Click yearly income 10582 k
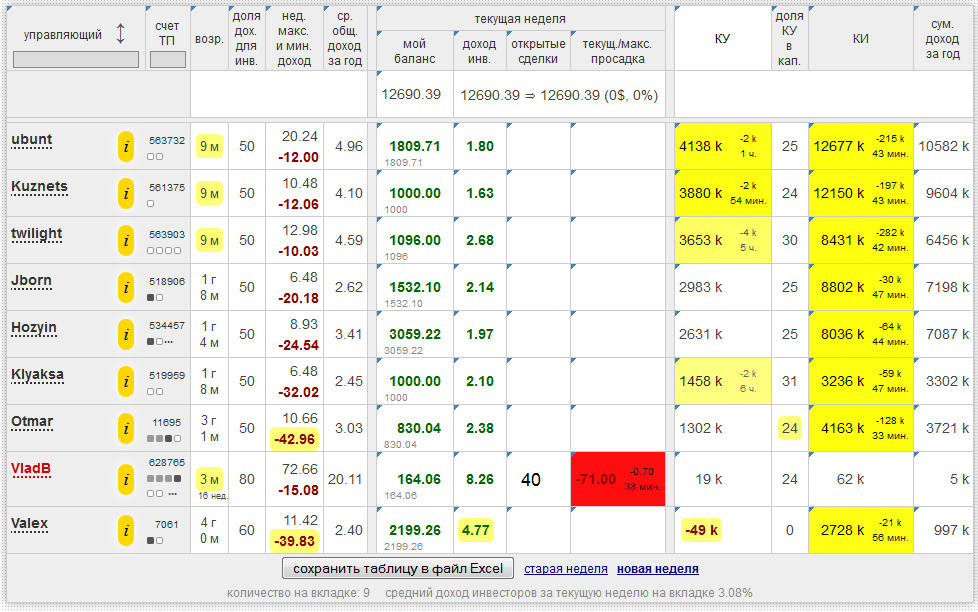The width and height of the screenshot is (978, 612). [944, 147]
